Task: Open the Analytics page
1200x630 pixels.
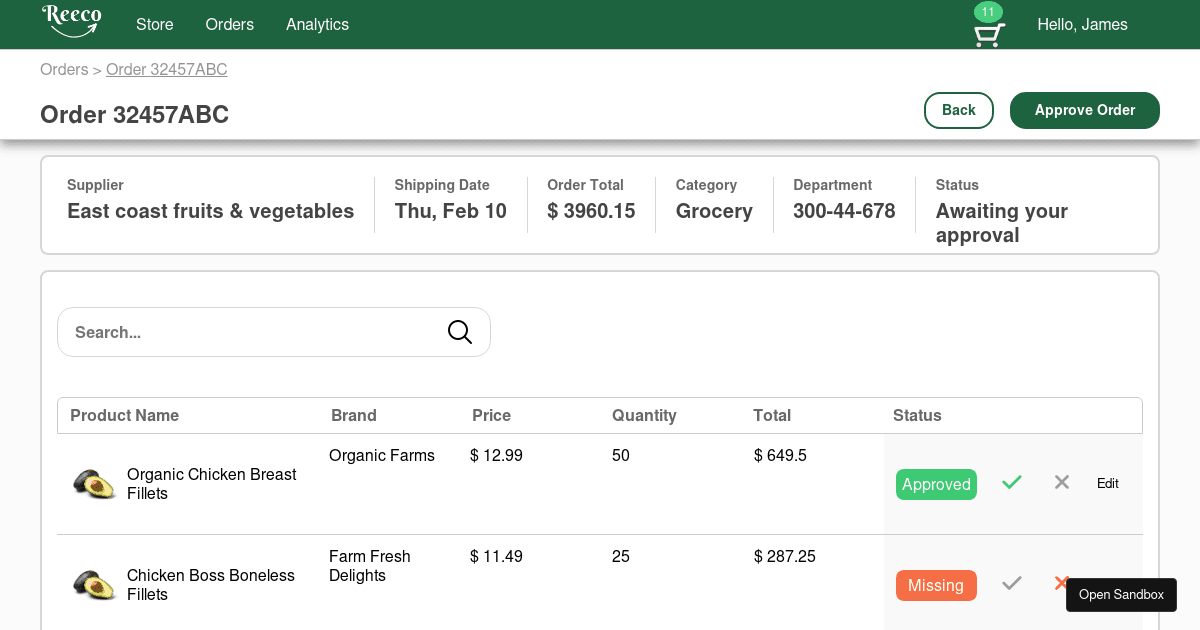Action: [x=317, y=24]
